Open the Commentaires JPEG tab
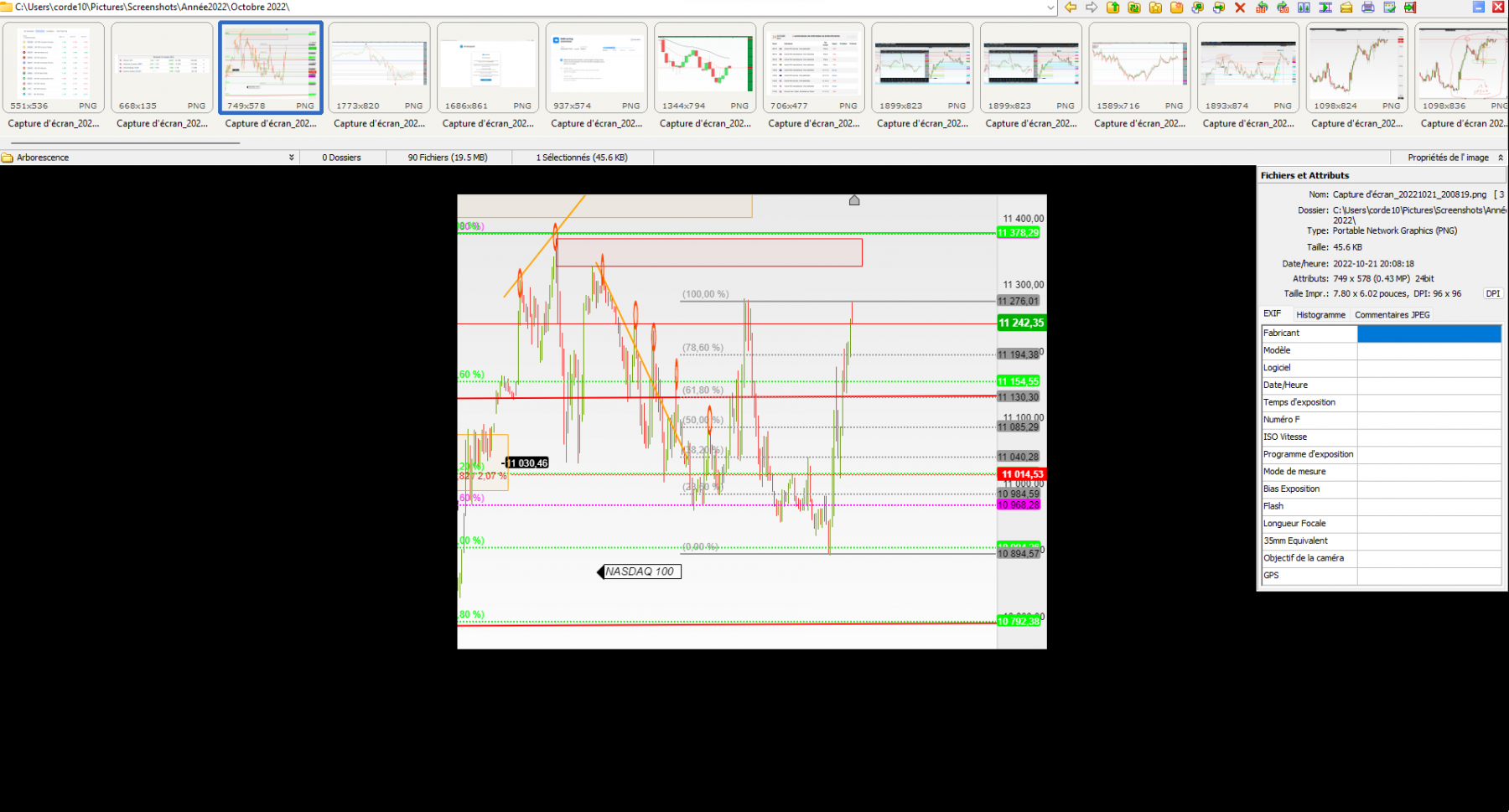1509x812 pixels. [1392, 315]
